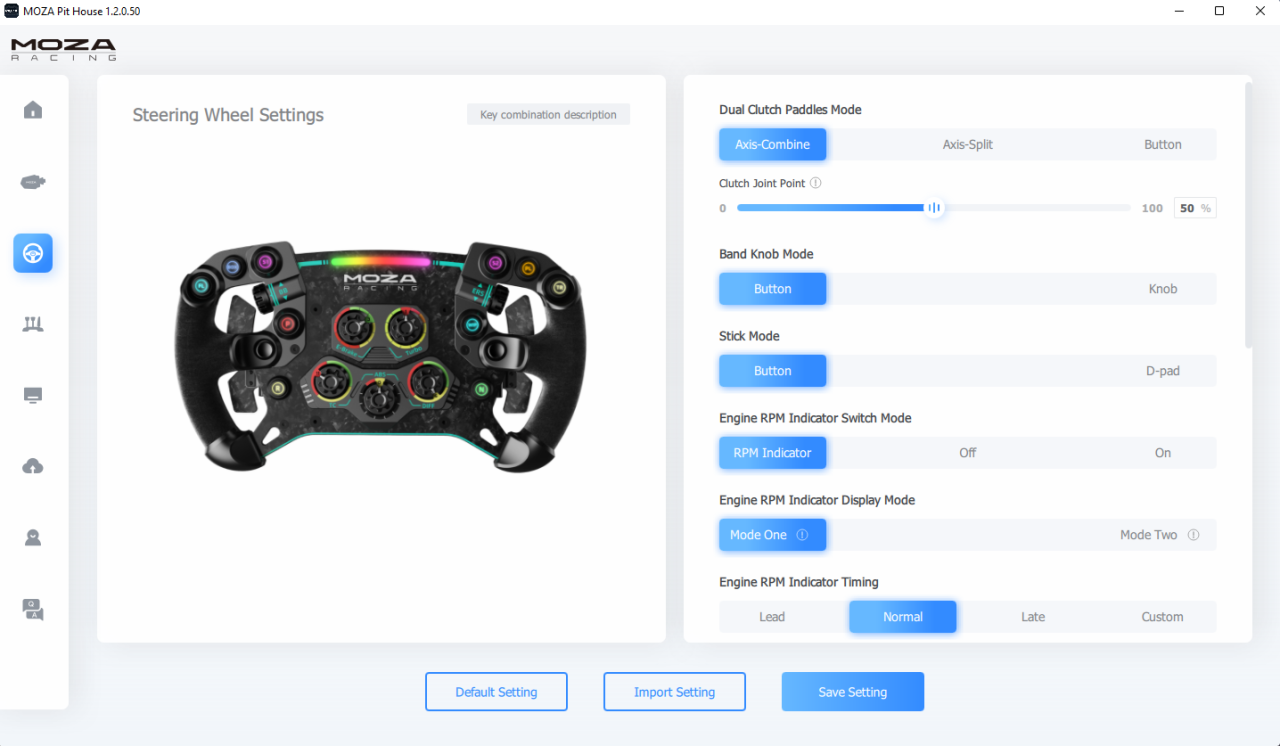Select Axis-Split clutch paddles mode
Screen dimensions: 1280x746
(x=968, y=144)
